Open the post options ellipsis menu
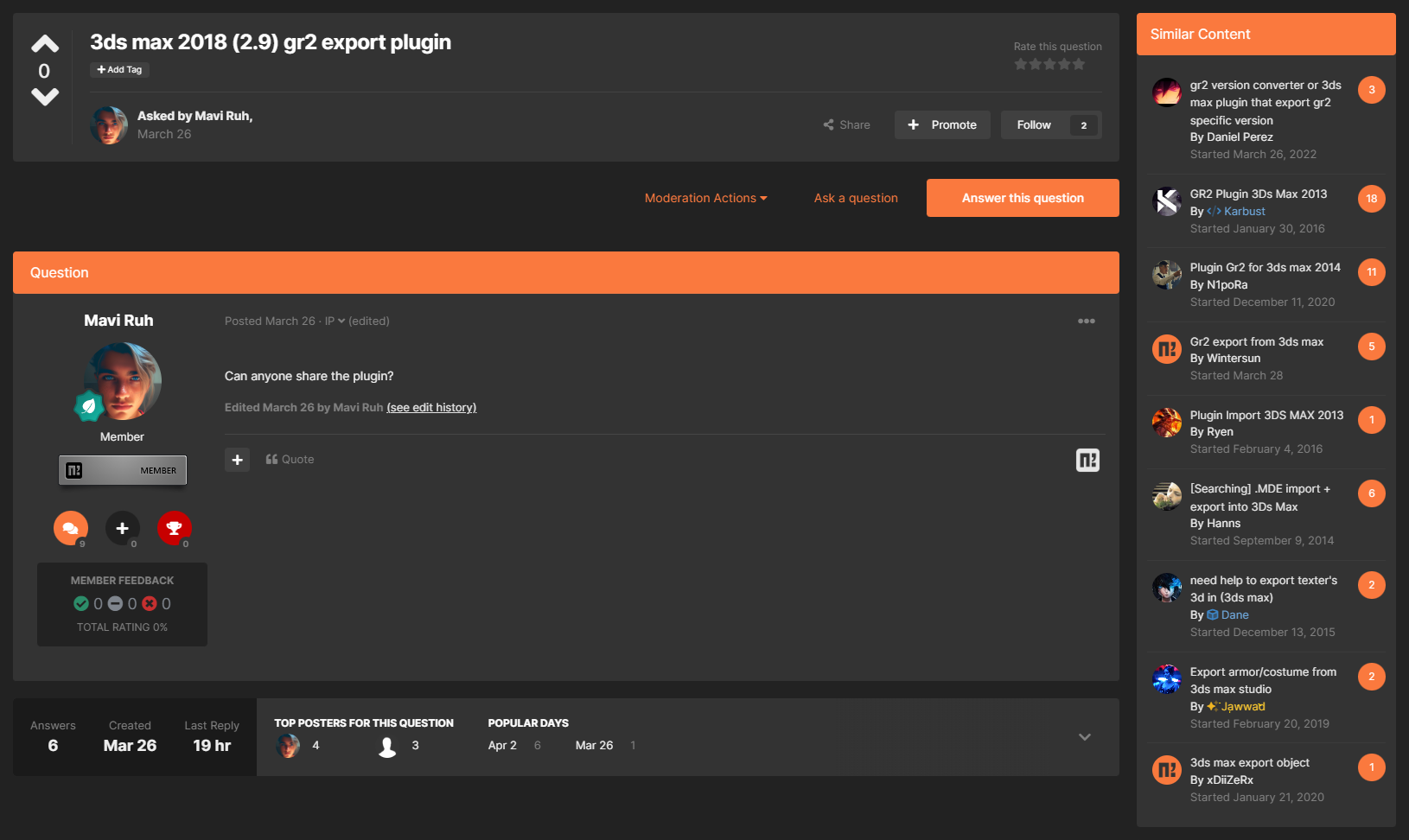The height and width of the screenshot is (840, 1409). 1087,321
